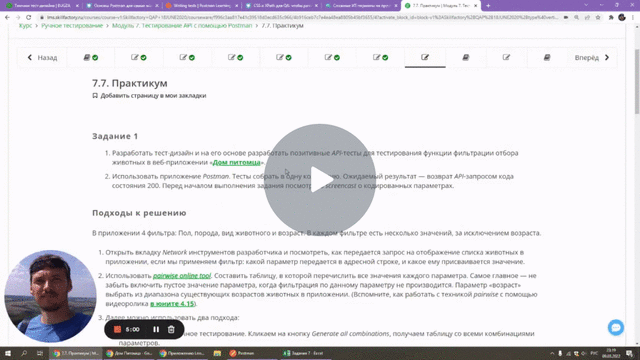This screenshot has width=640, height=360.
Task: Pause the screen recording
Action: tap(156, 329)
